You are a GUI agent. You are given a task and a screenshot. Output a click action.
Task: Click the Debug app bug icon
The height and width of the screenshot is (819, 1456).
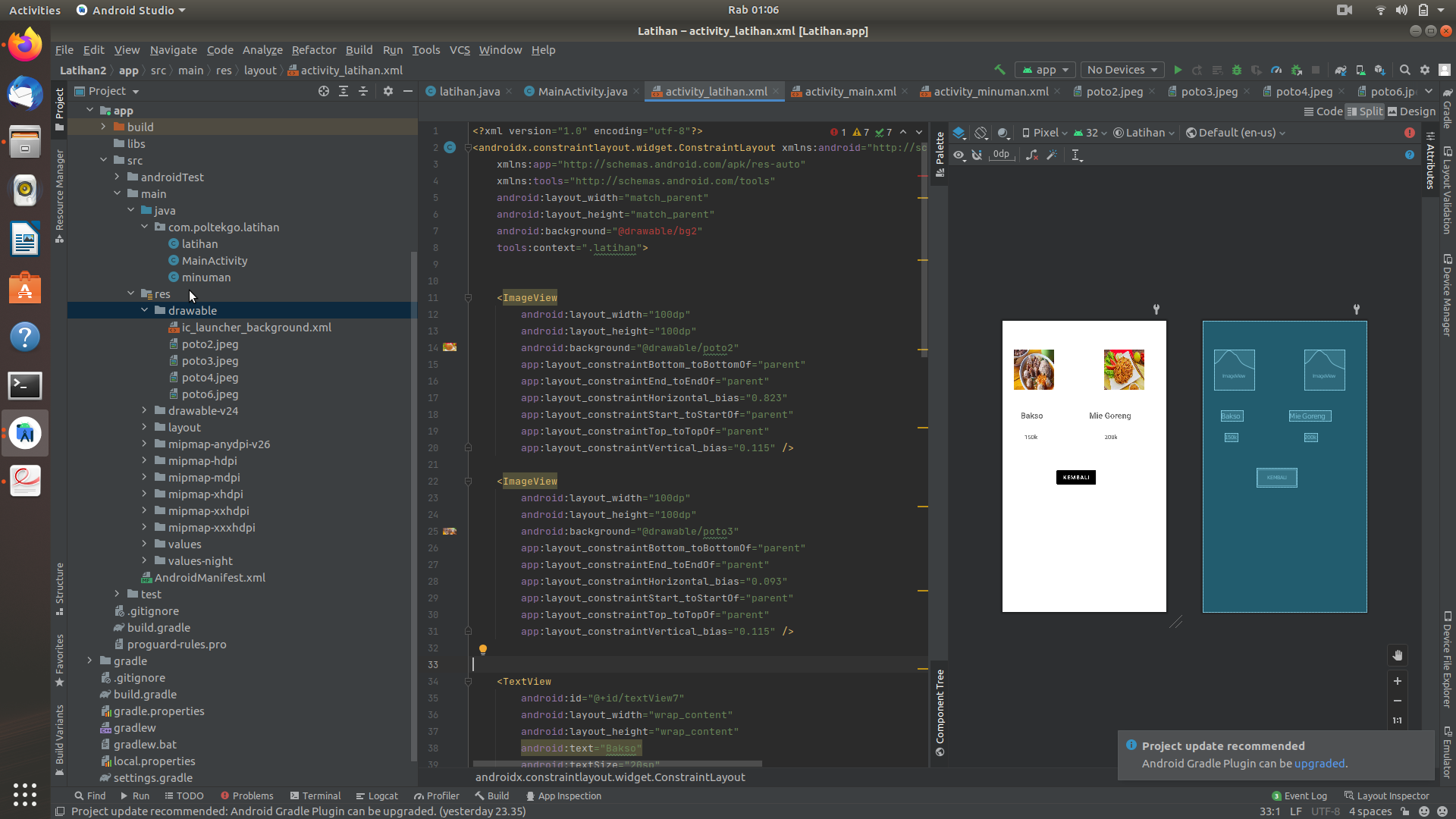[1237, 70]
